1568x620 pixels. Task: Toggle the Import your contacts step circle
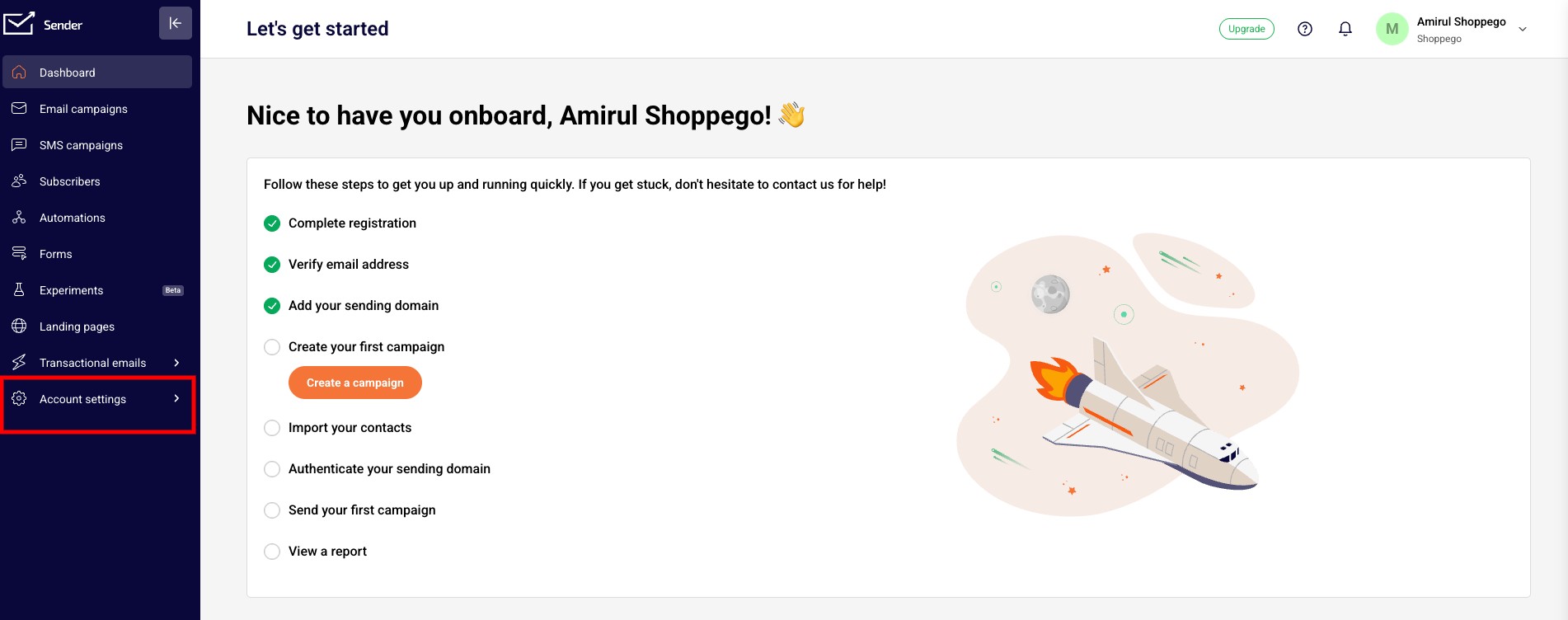pyautogui.click(x=272, y=428)
